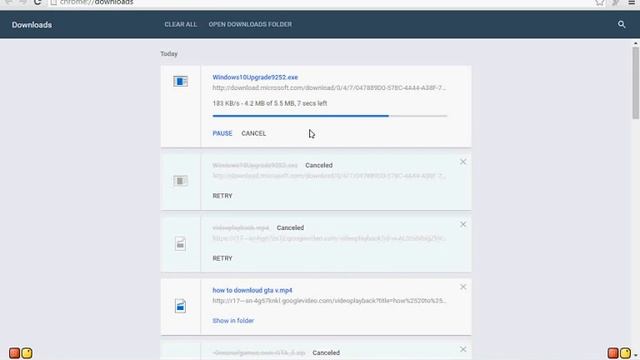
Task: Click the exe file icon of active download
Action: (x=180, y=81)
